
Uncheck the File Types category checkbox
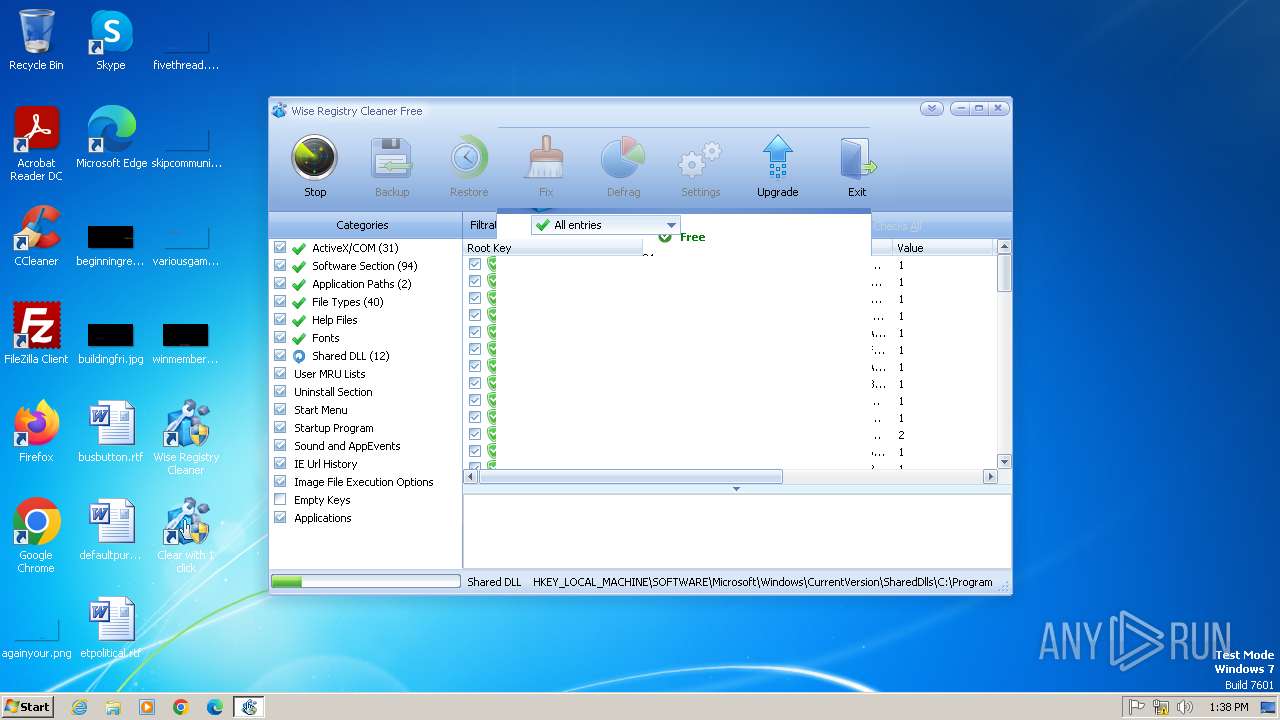[x=280, y=302]
